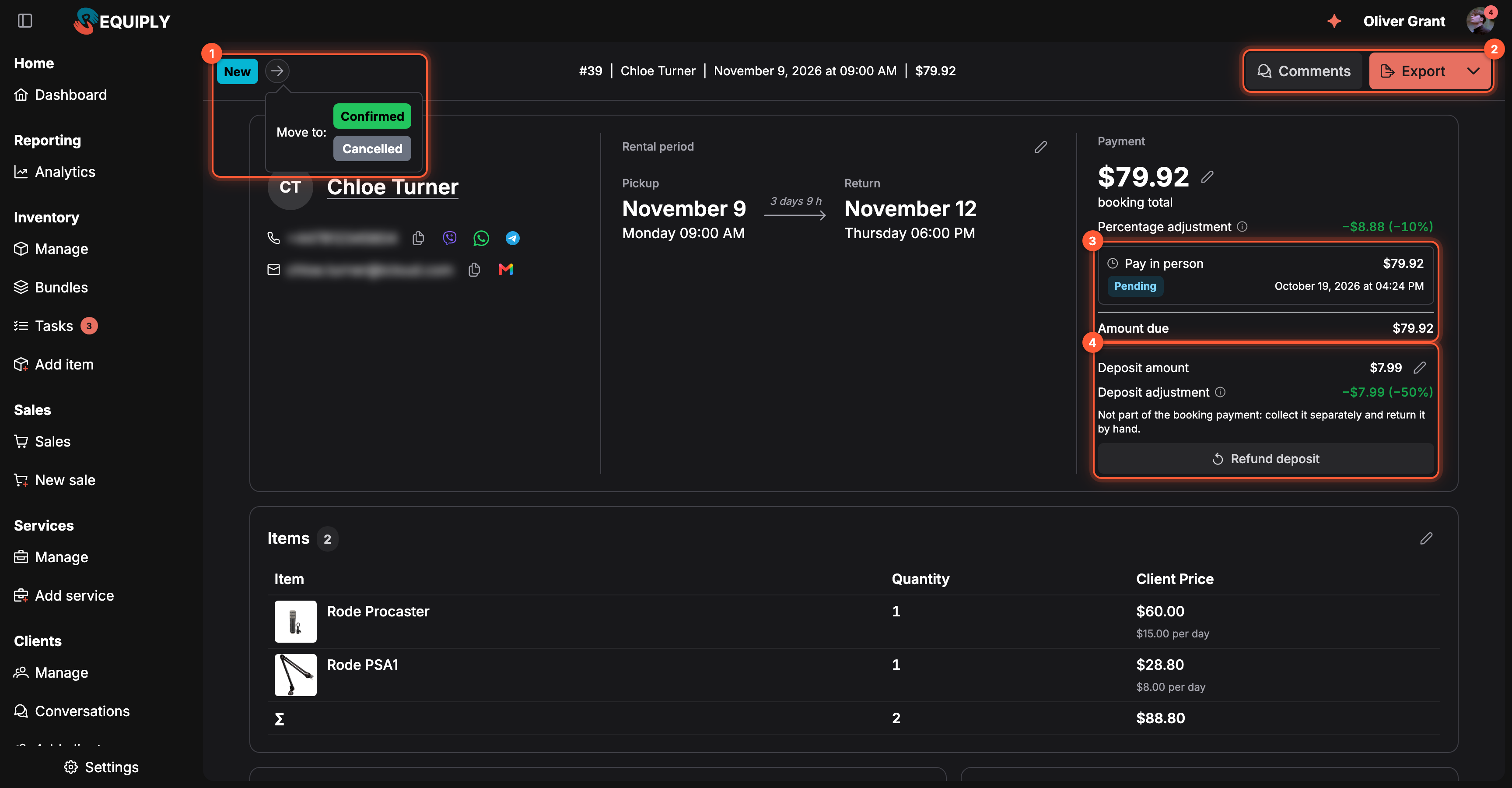Click the Equiply logo

coord(122,21)
